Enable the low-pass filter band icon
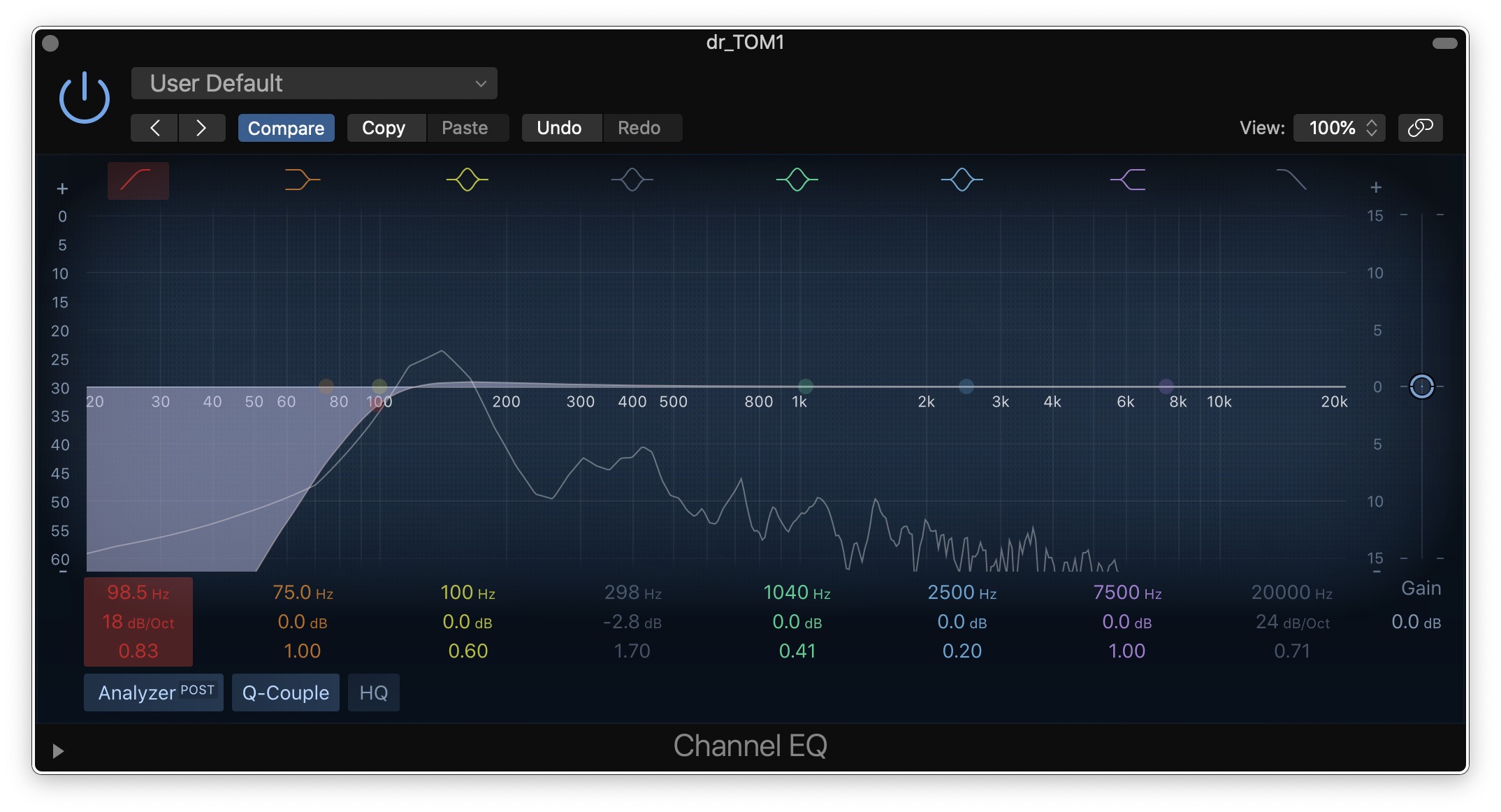Screen dimensions: 1501x812 pos(1291,180)
